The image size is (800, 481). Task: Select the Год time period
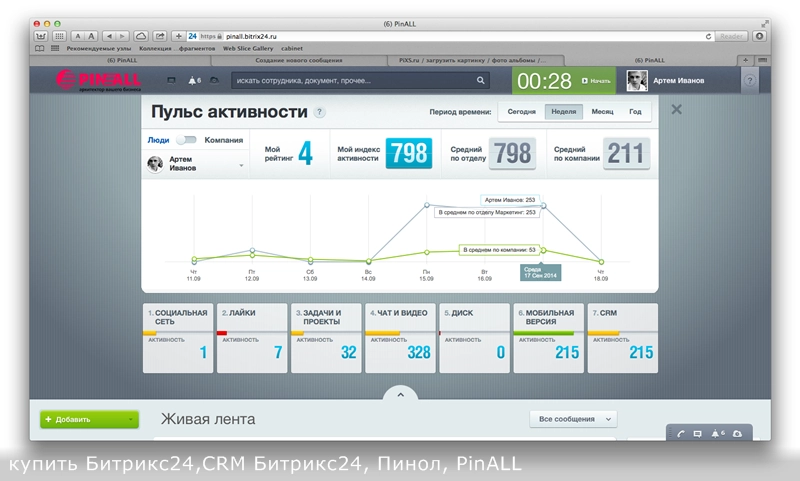click(x=635, y=112)
